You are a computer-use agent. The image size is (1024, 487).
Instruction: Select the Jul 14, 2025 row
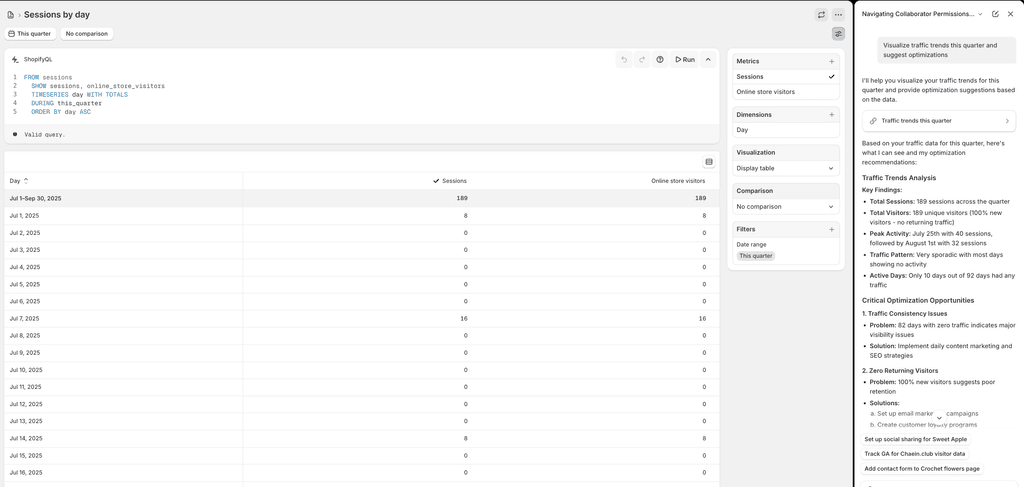[x=362, y=439]
